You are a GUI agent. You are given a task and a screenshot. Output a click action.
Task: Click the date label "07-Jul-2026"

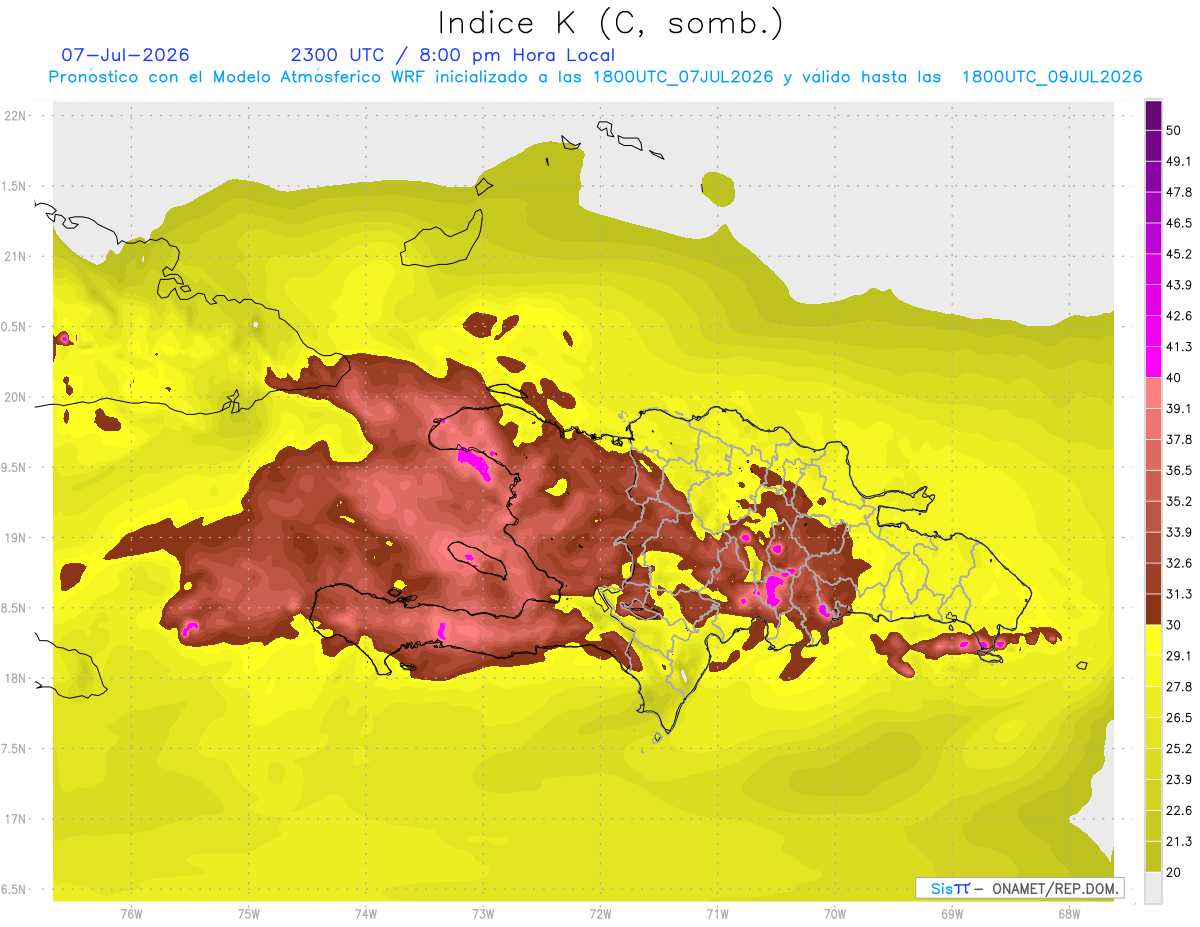pyautogui.click(x=125, y=55)
